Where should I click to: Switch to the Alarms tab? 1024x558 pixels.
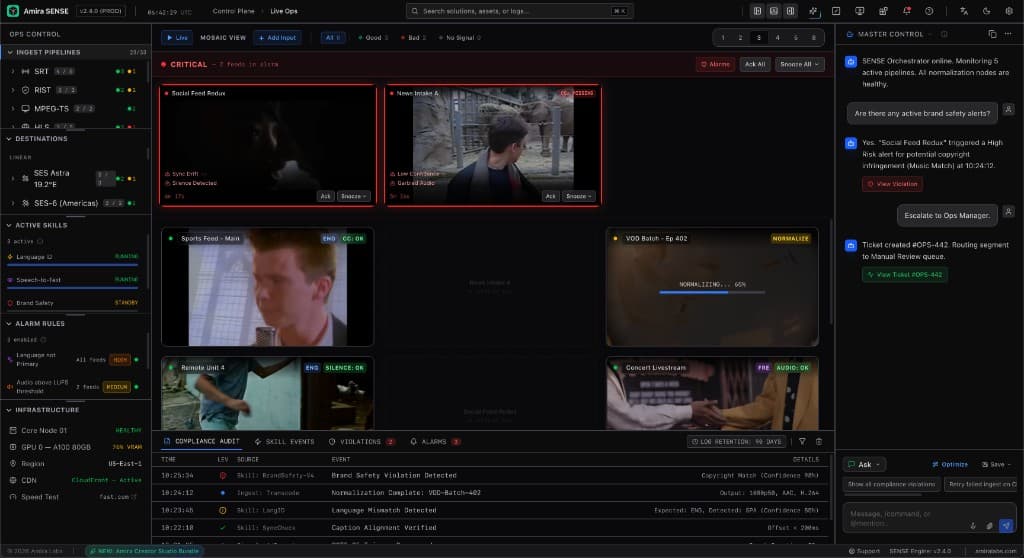pos(436,442)
